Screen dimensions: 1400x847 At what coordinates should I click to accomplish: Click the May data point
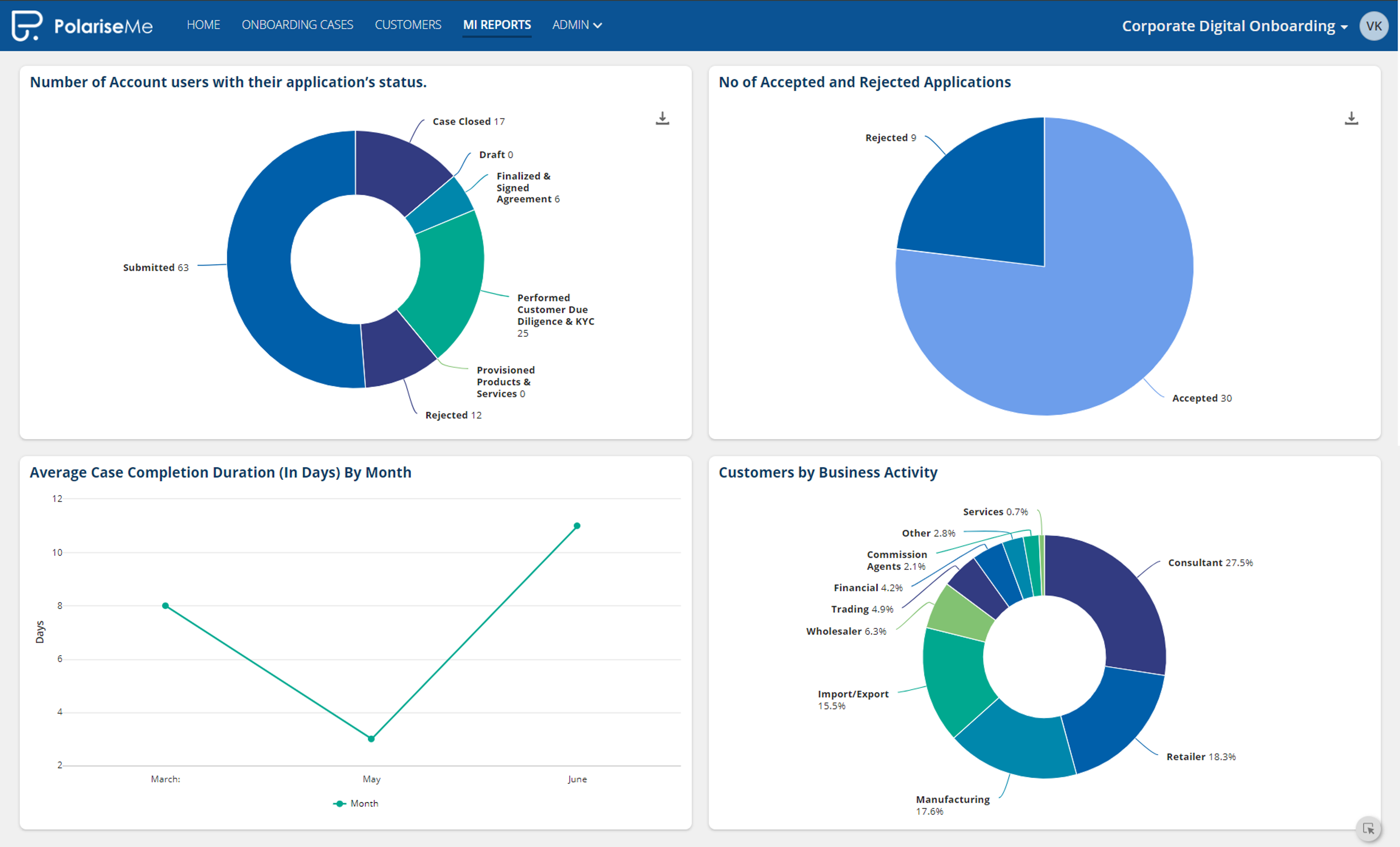371,738
